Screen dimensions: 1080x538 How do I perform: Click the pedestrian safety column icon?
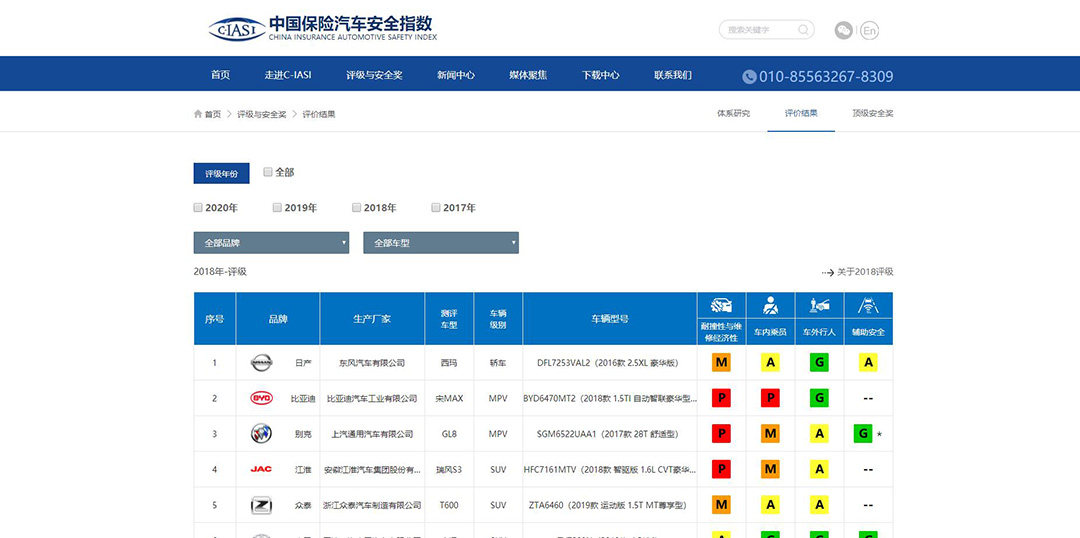click(819, 306)
